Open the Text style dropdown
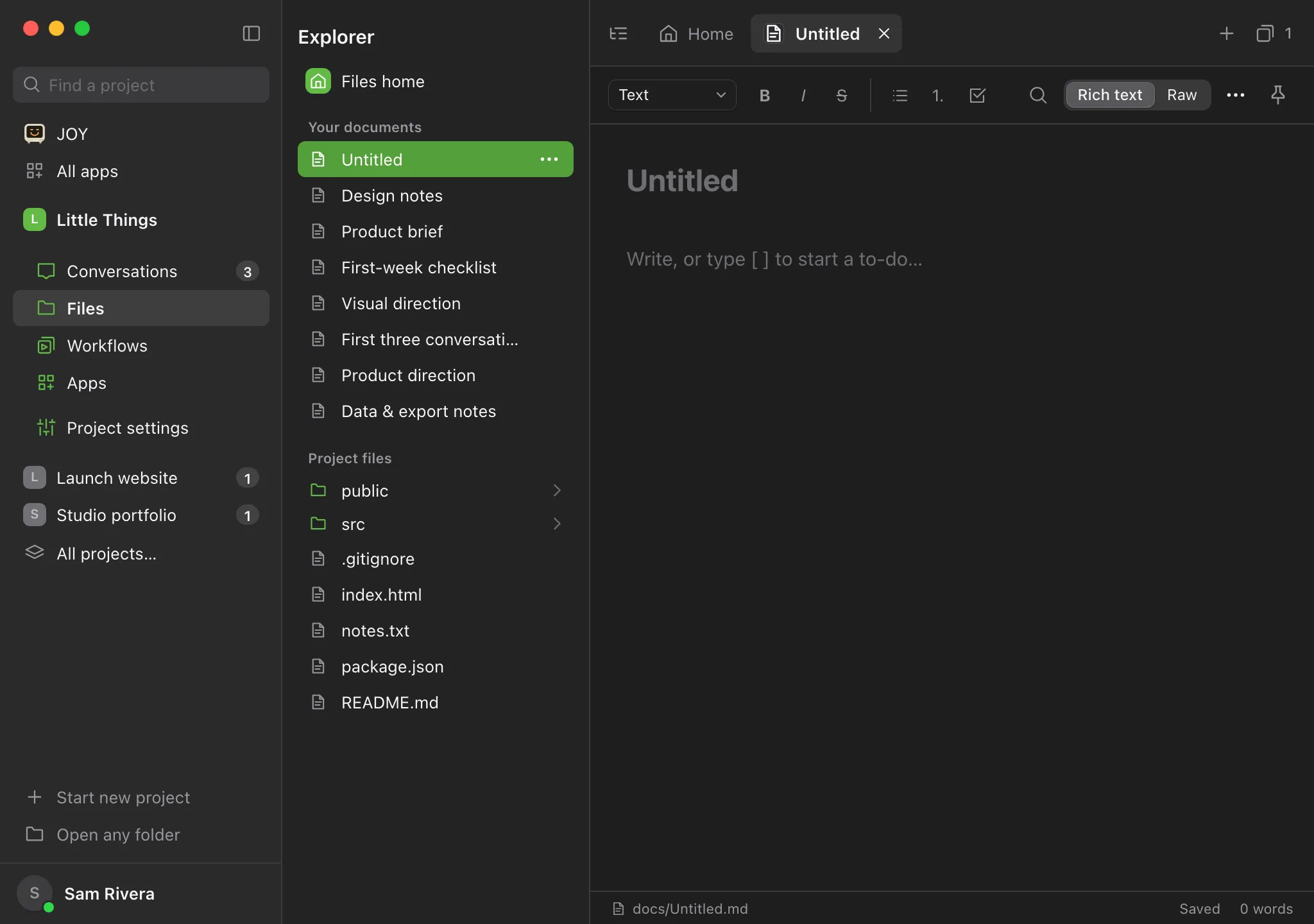 pos(672,95)
